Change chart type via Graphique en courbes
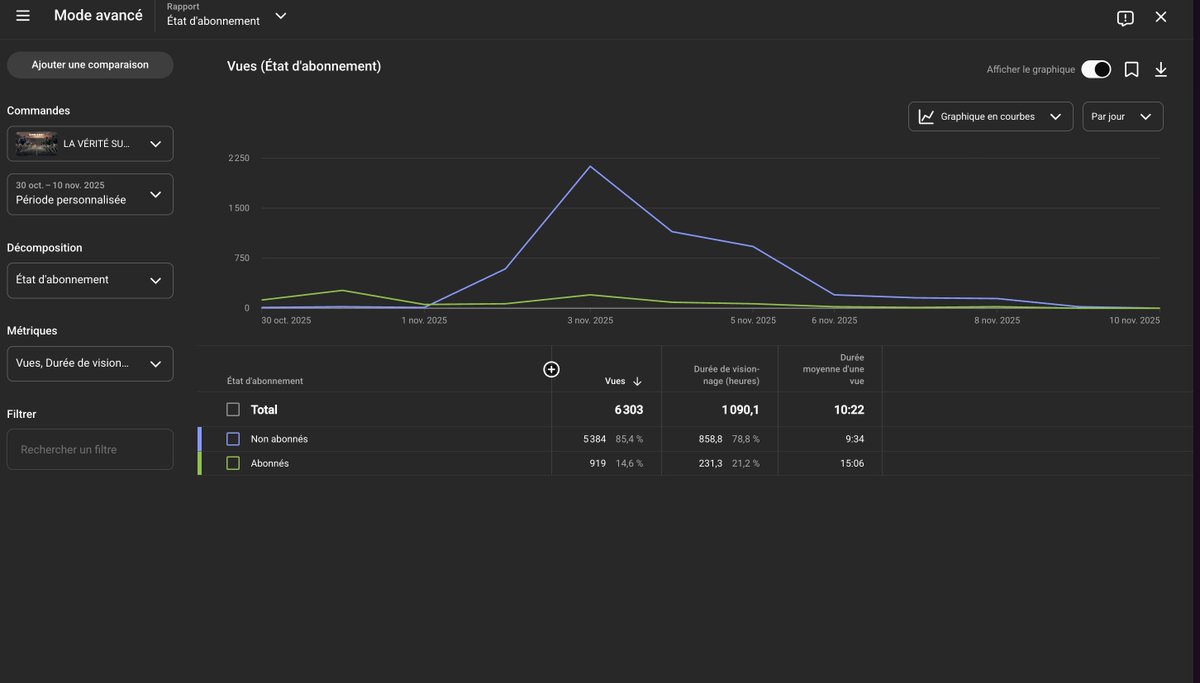 pos(990,117)
